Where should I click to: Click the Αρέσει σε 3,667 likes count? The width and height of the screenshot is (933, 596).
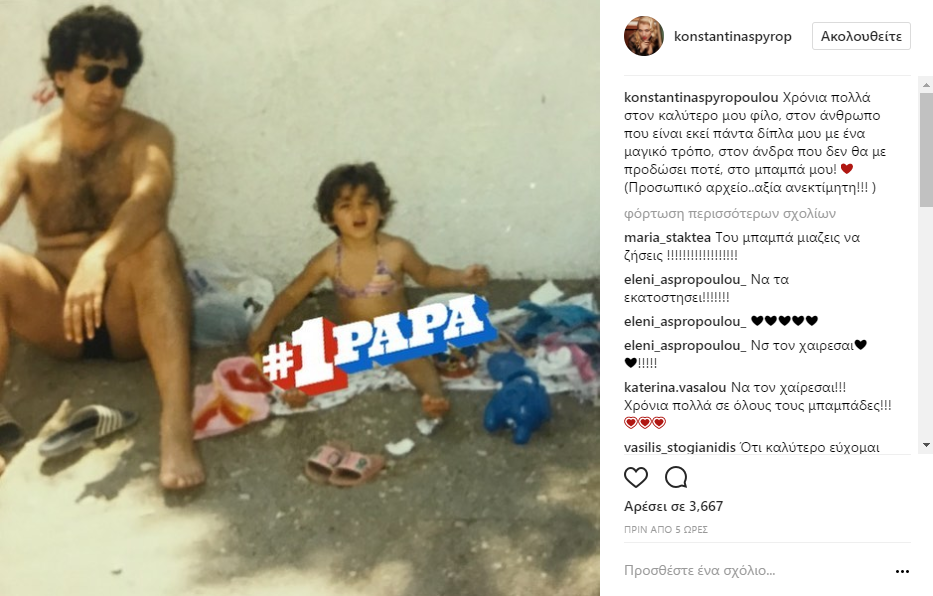point(673,506)
